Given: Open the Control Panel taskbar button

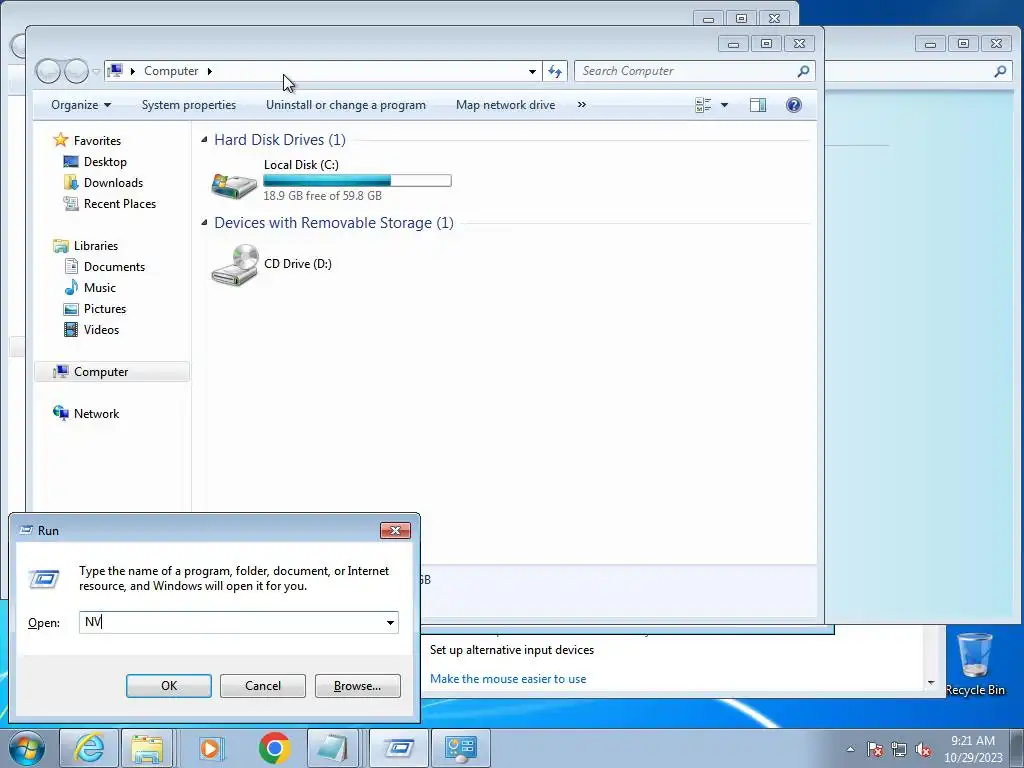Looking at the screenshot, I should (460, 748).
